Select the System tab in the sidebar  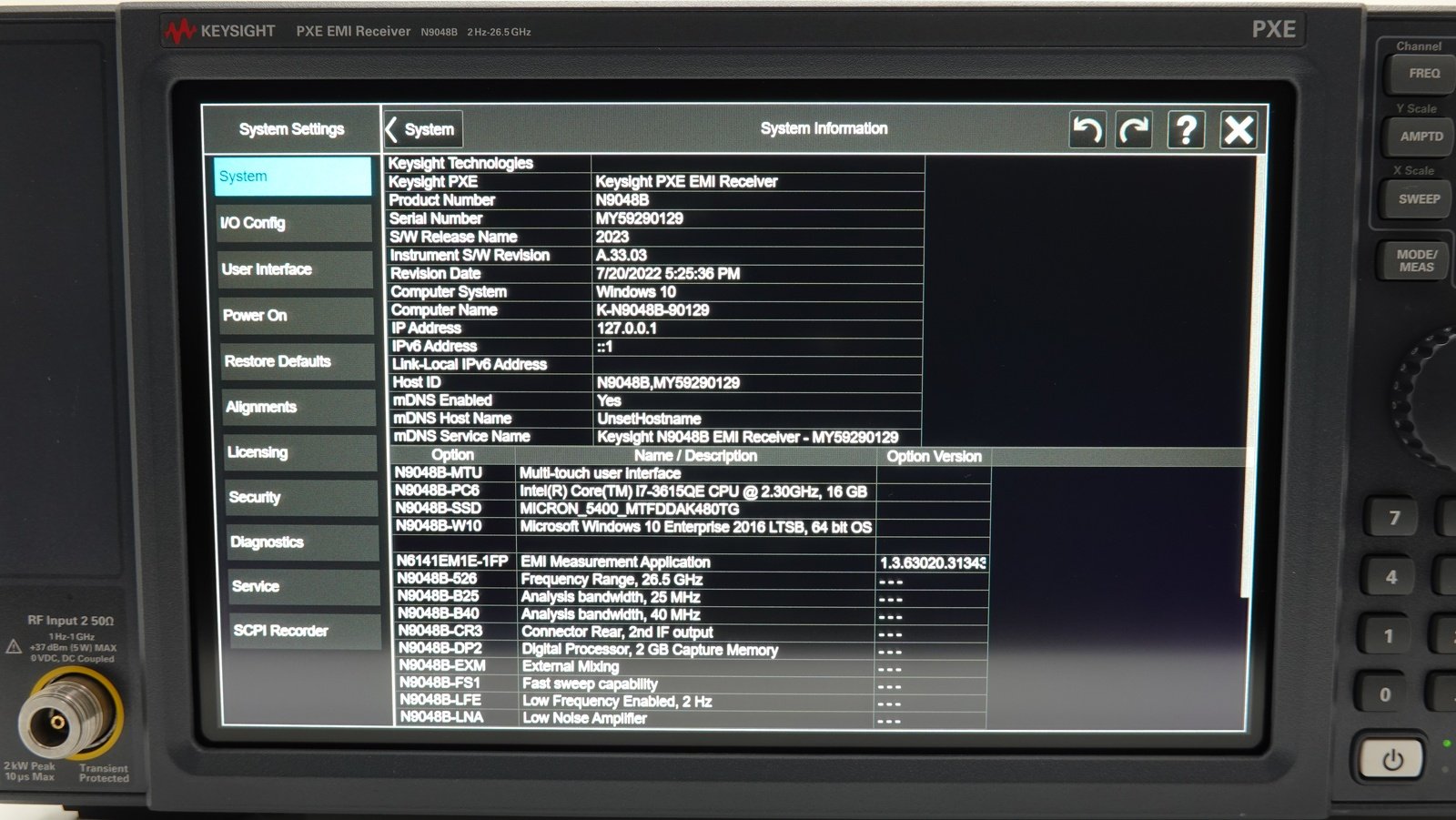tap(293, 177)
